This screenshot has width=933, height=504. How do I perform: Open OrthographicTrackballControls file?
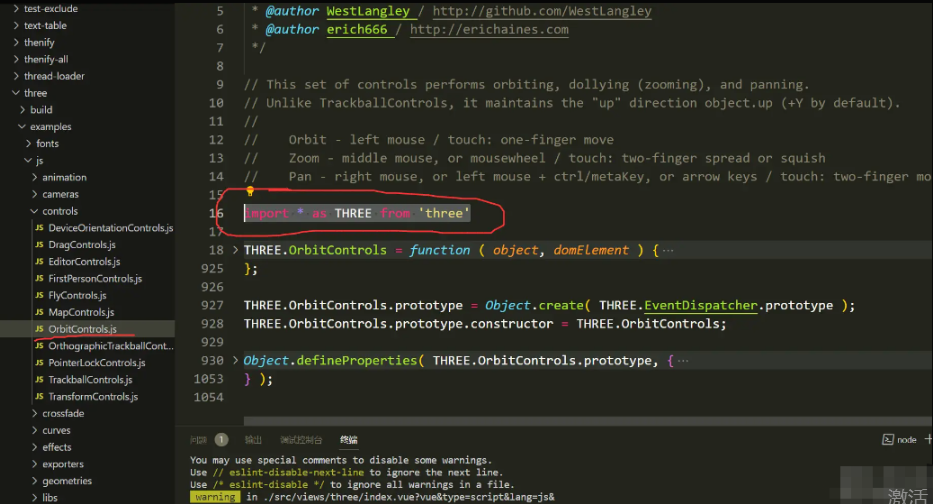point(111,346)
